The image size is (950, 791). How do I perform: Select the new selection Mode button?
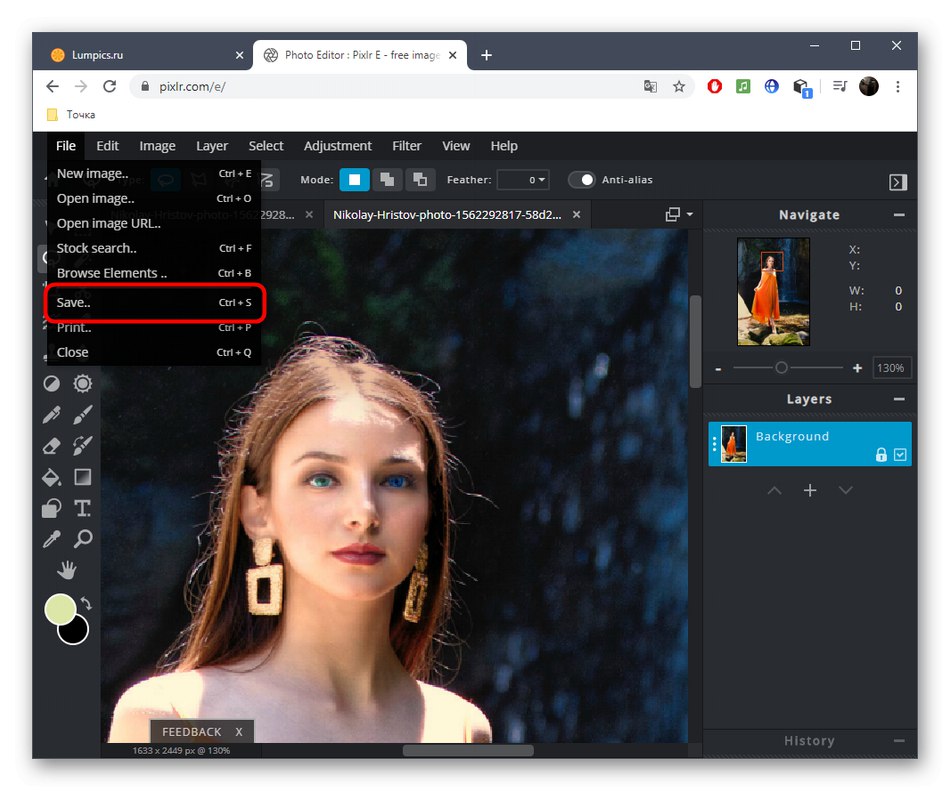click(354, 180)
